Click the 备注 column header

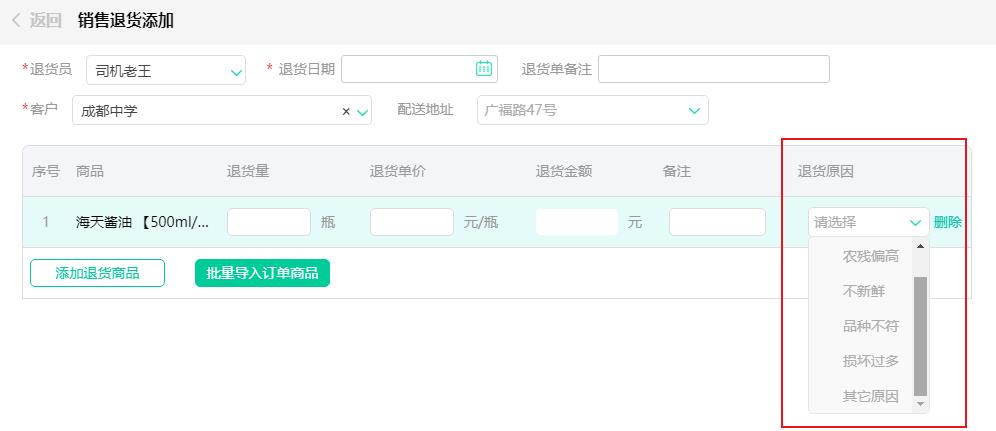(x=676, y=171)
